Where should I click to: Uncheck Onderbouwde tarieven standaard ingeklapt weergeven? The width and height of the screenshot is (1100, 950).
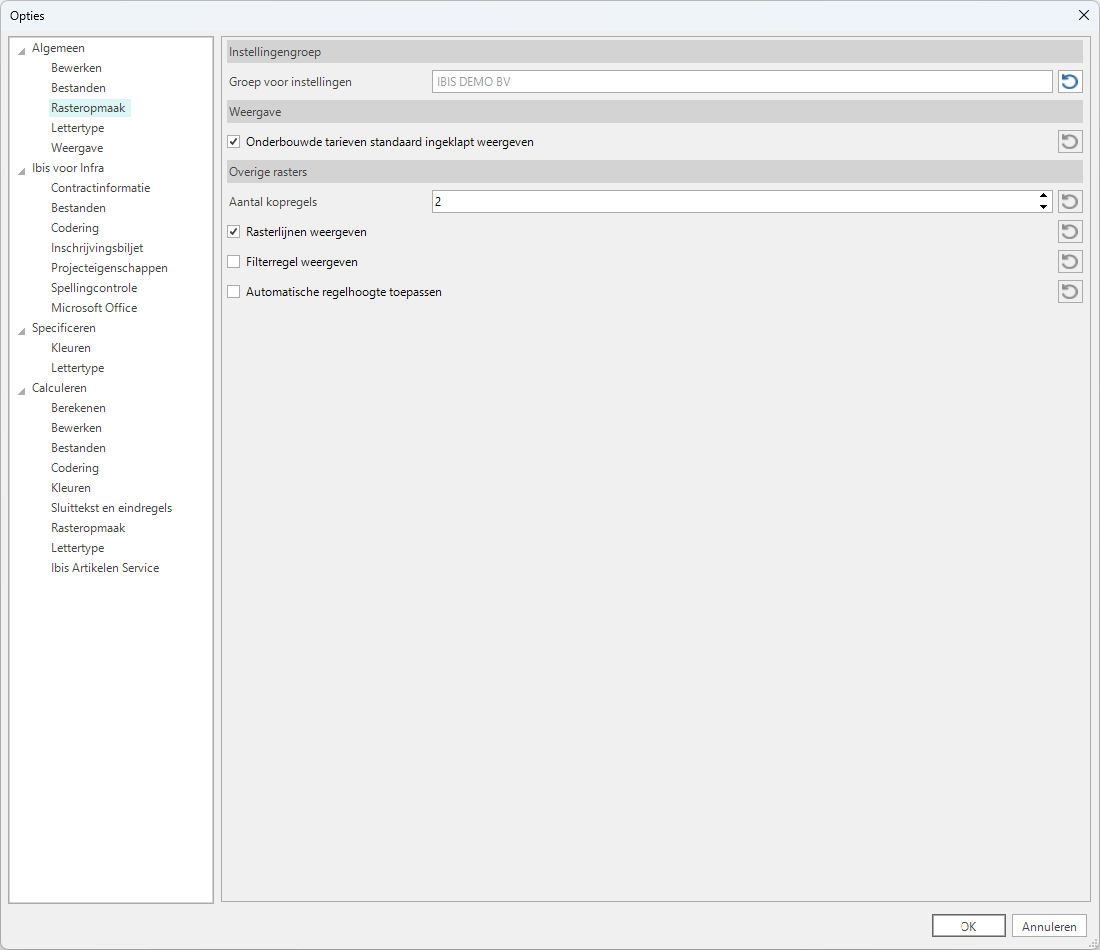tap(234, 142)
